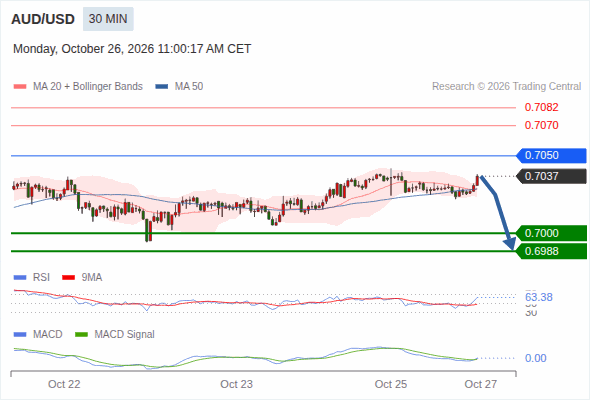Click the AUD/USD pair title
Viewport: 590px width, 400px height.
pos(43,19)
